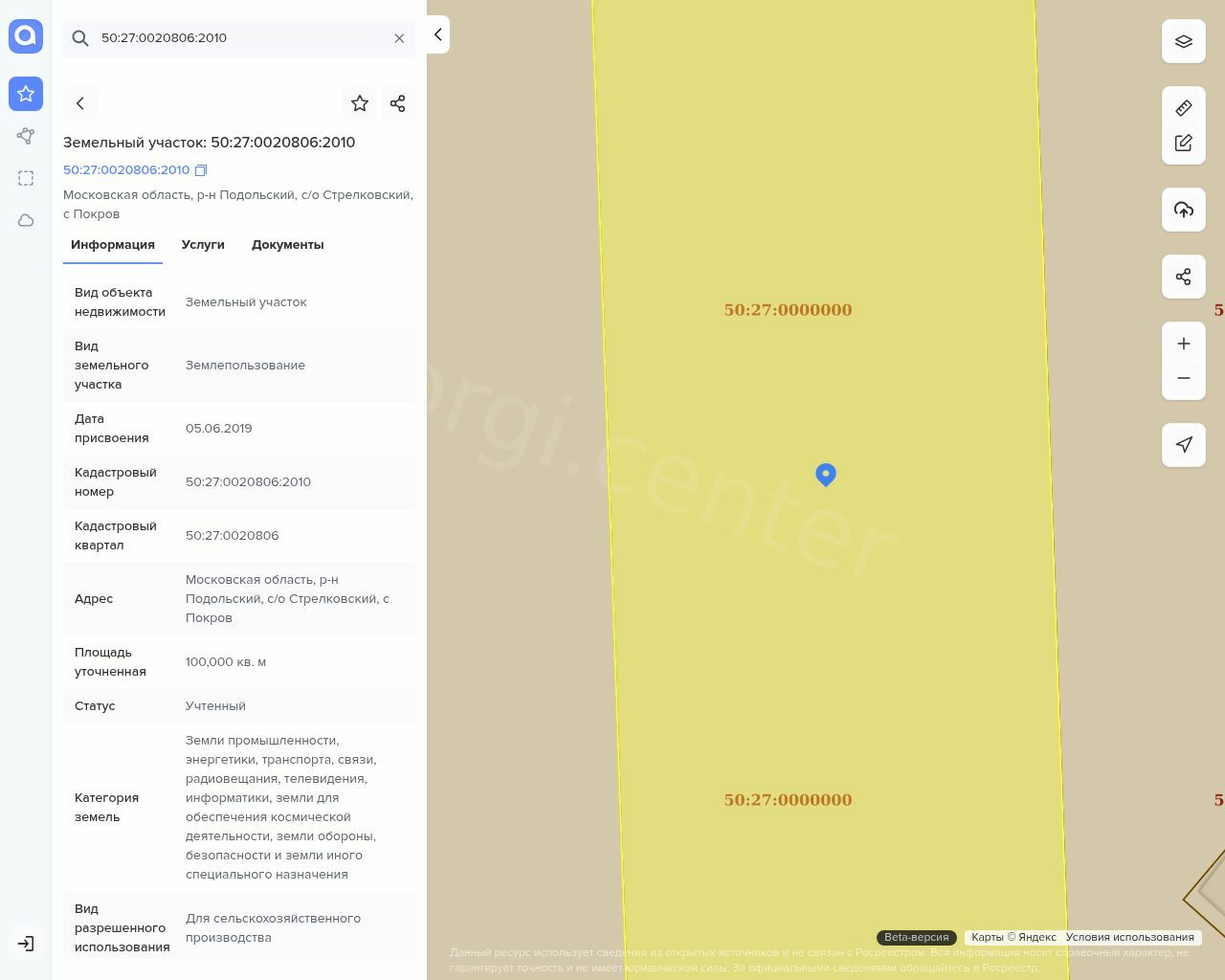Select the polygon nodes tool in sidebar
The image size is (1225, 980).
(x=26, y=136)
